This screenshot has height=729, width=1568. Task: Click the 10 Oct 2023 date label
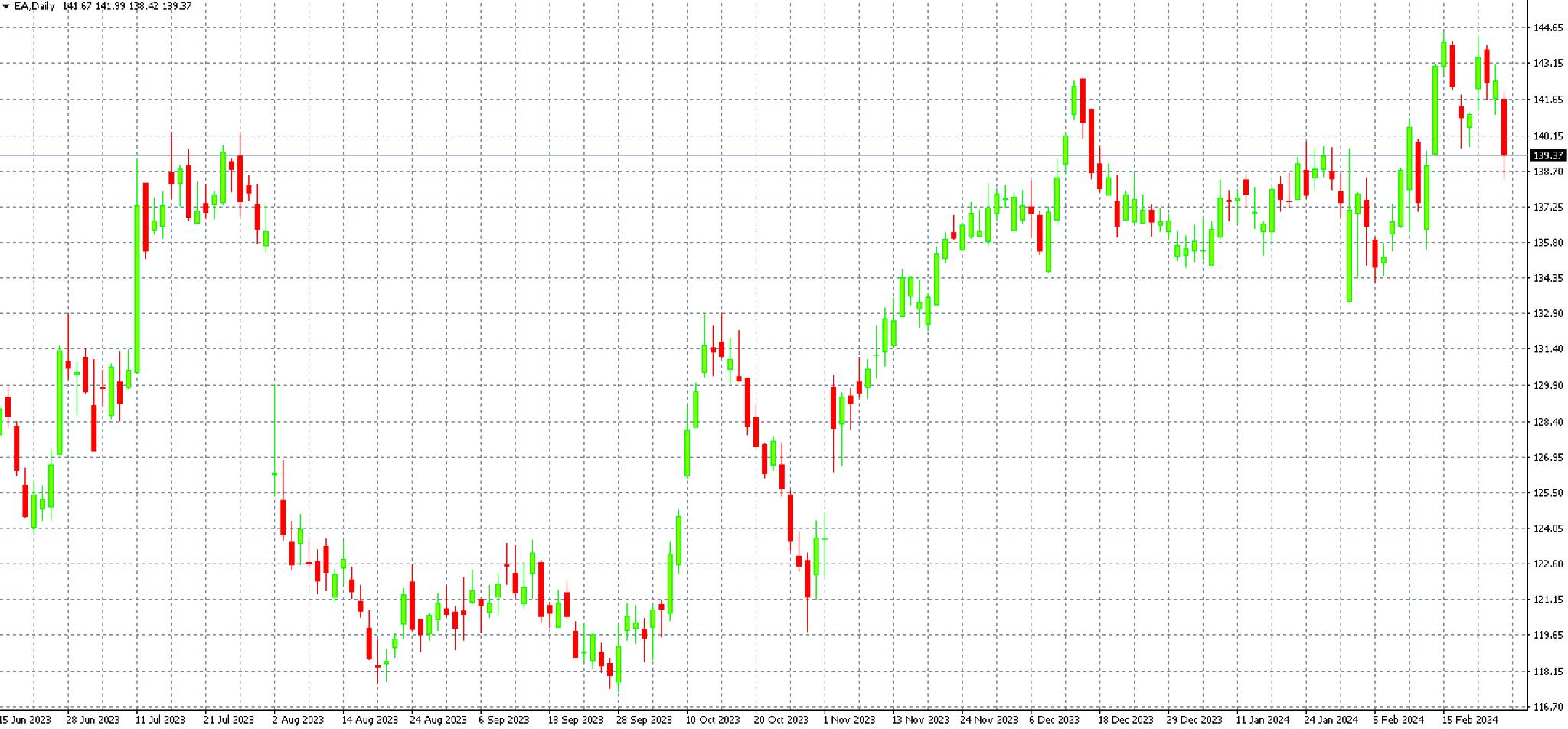point(713,720)
